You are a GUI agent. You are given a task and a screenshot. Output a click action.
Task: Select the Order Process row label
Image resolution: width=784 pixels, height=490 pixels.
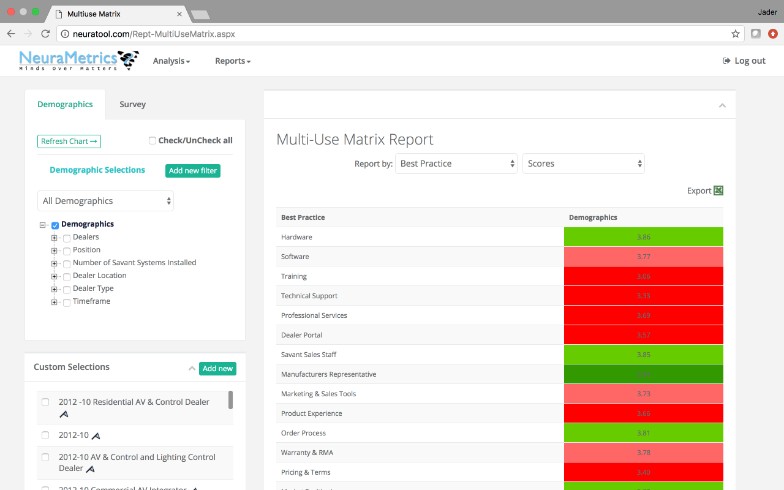point(304,433)
